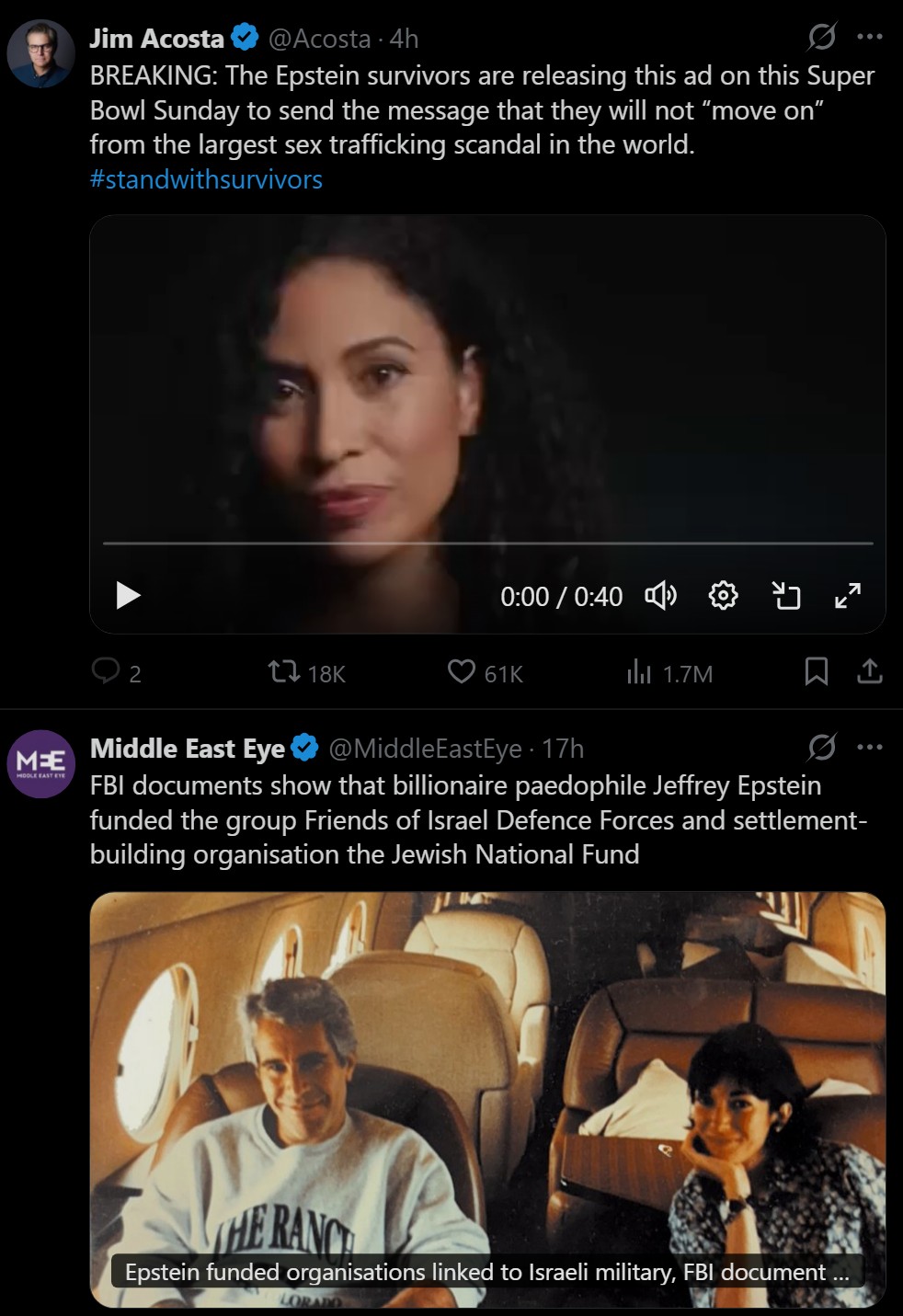Bookmark Jim Acosta's post
The image size is (903, 1316).
coord(817,672)
